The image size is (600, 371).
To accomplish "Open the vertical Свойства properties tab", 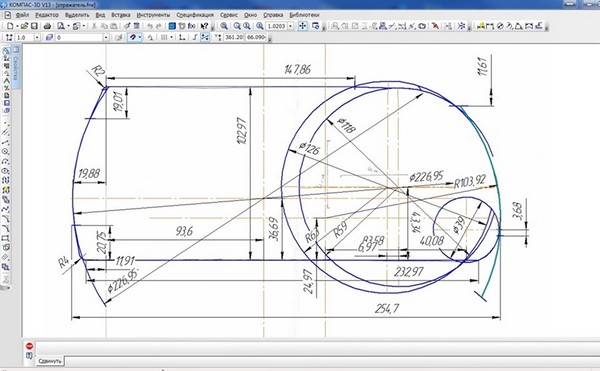I will point(16,66).
